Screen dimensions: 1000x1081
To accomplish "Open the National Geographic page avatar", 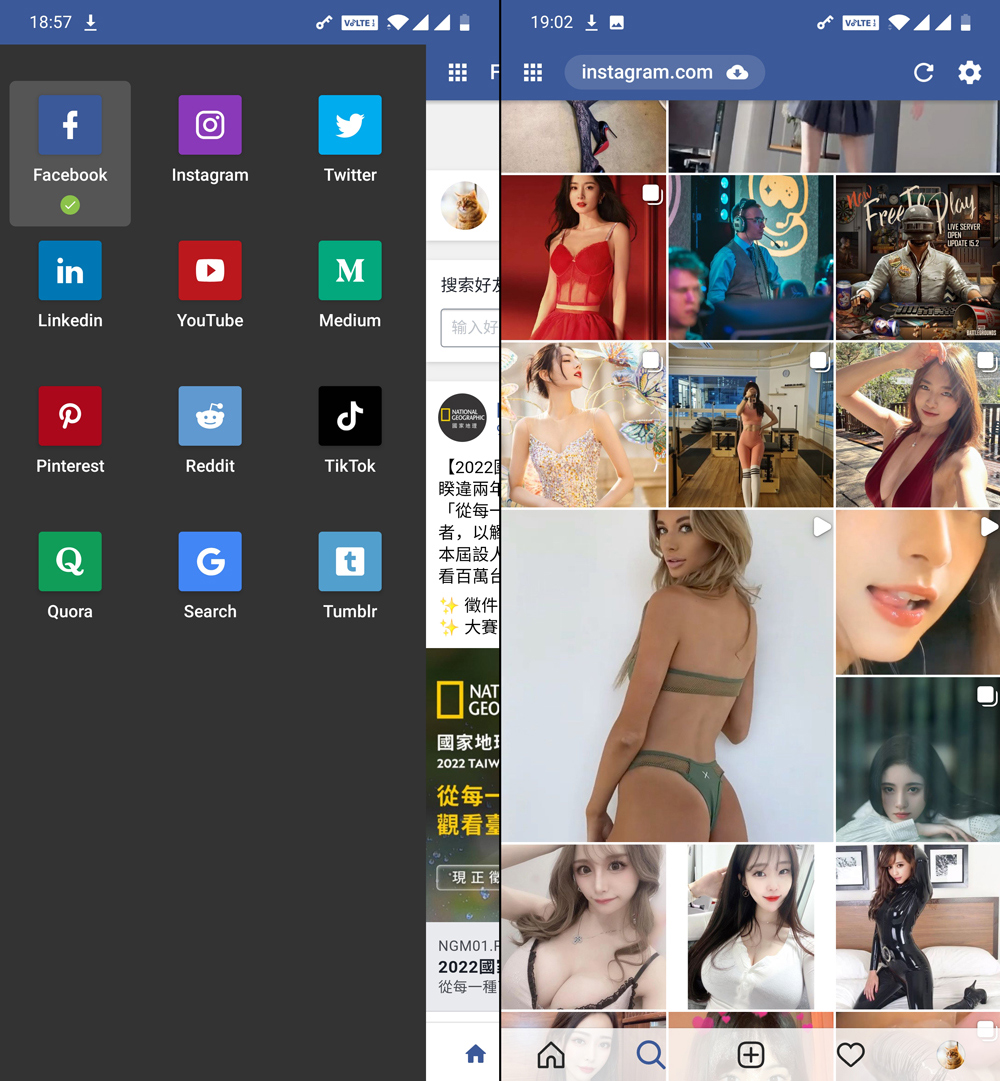I will pos(462,418).
